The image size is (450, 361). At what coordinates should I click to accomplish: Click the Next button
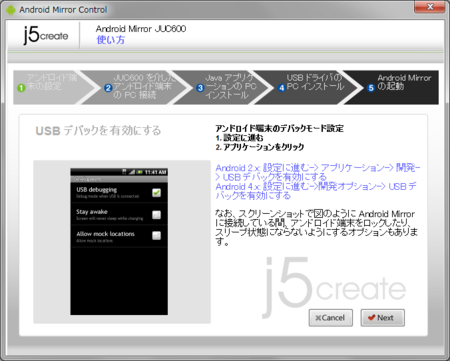click(382, 318)
